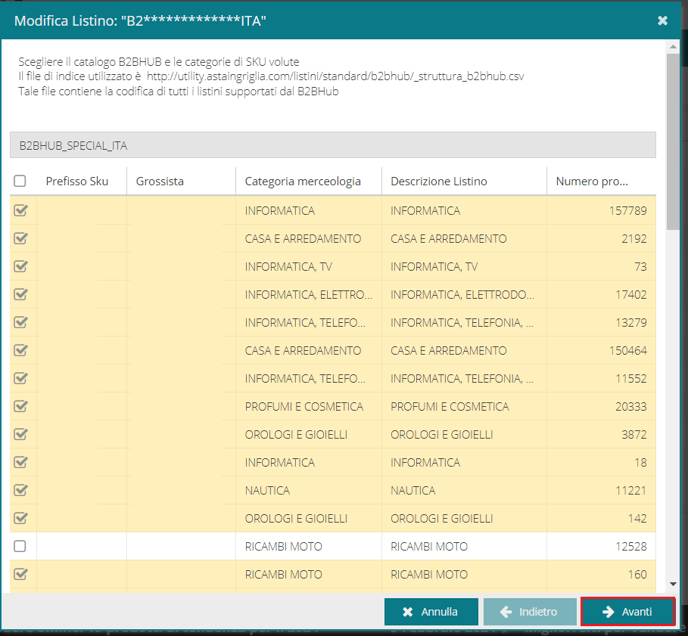This screenshot has width=688, height=636.
Task: Uncheck CASA E ARREDAMENTO row with 2192
Action: pyautogui.click(x=20, y=238)
